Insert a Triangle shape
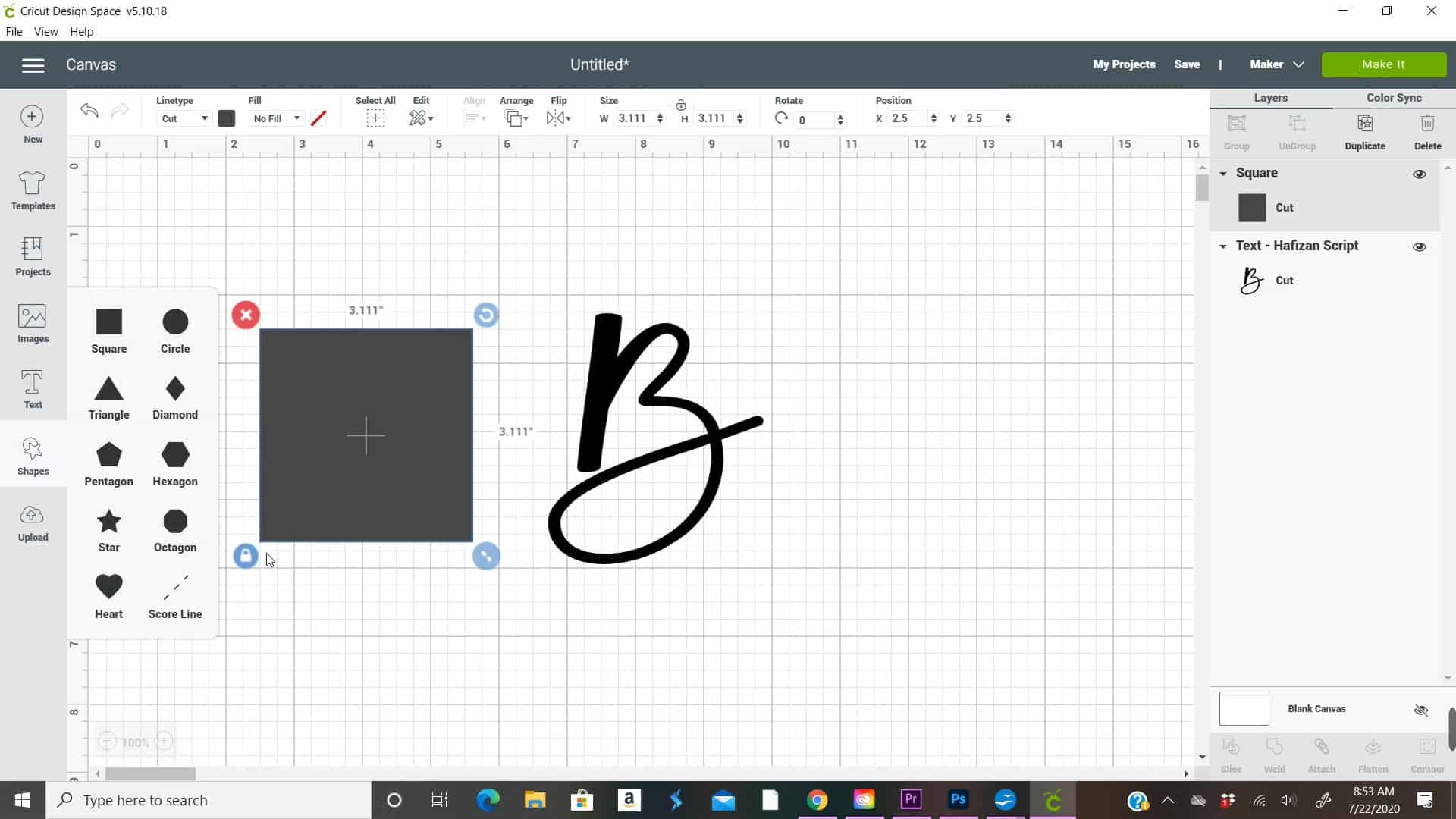 tap(108, 397)
